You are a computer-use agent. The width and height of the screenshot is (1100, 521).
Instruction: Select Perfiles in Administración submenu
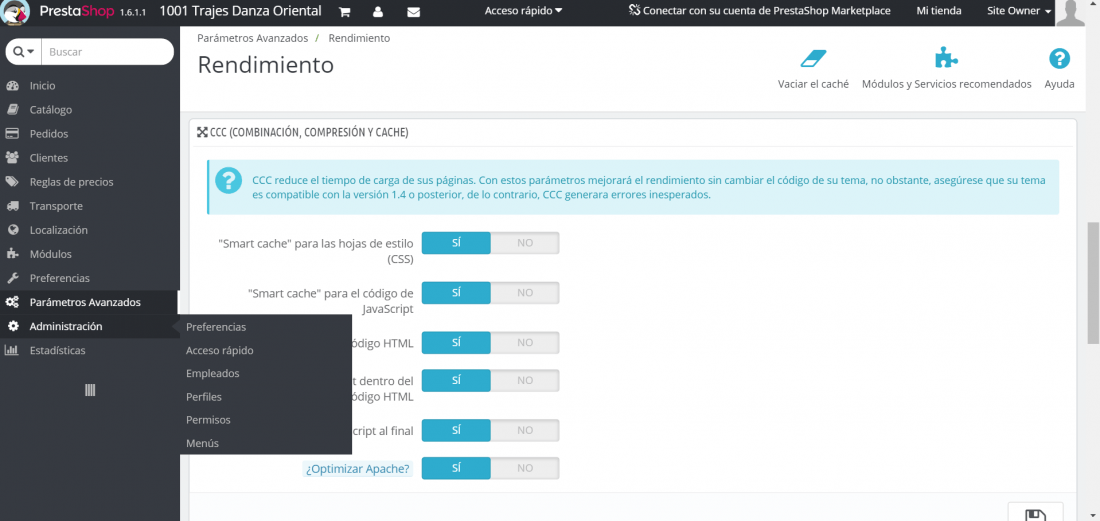click(x=203, y=396)
